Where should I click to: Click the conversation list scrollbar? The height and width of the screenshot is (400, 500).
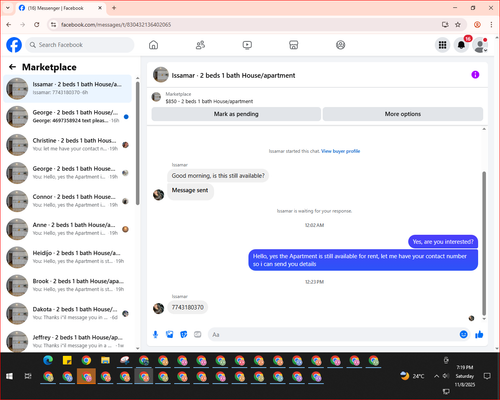138,143
